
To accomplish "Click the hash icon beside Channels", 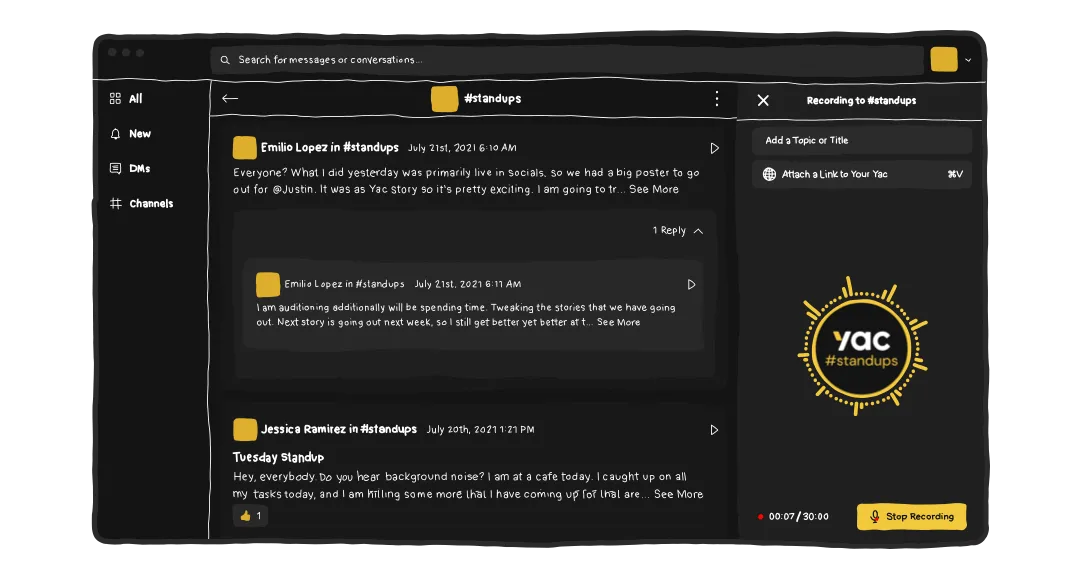I will 115,203.
